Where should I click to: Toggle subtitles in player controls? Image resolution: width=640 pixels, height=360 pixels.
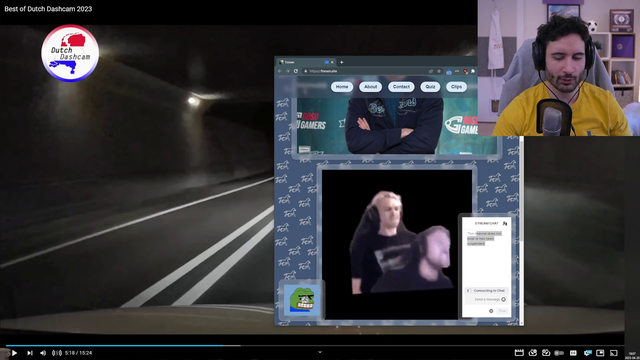pyautogui.click(x=573, y=353)
